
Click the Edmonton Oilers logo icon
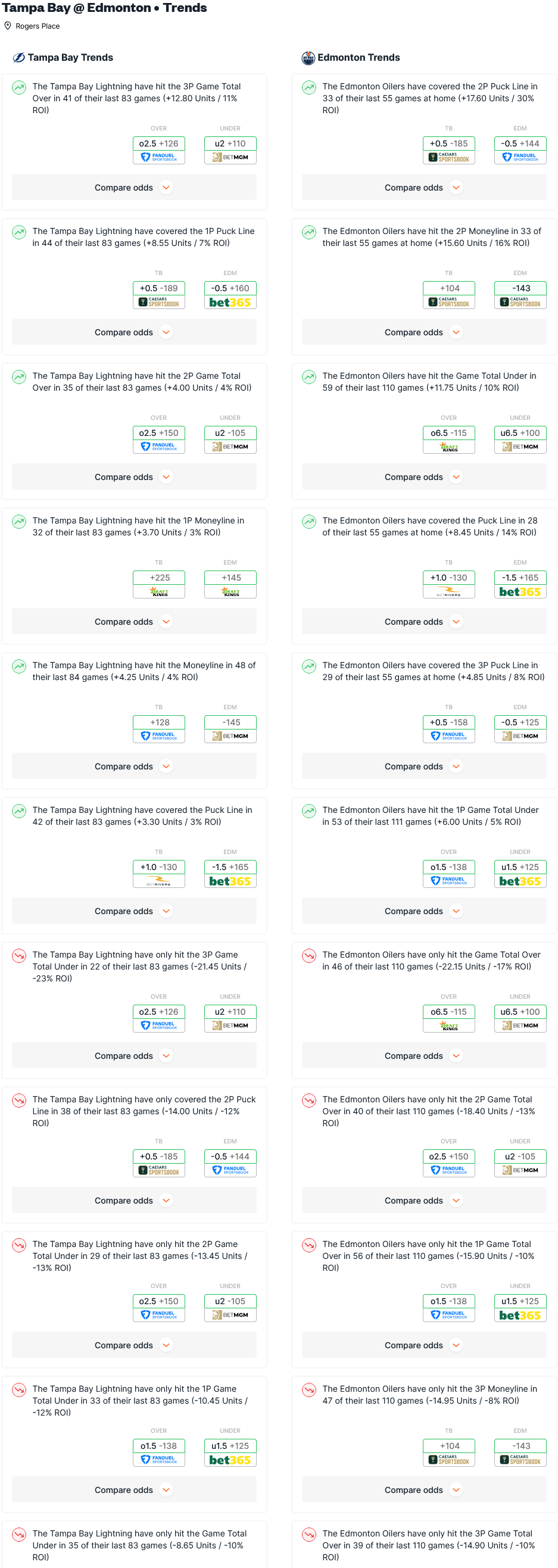pyautogui.click(x=308, y=58)
